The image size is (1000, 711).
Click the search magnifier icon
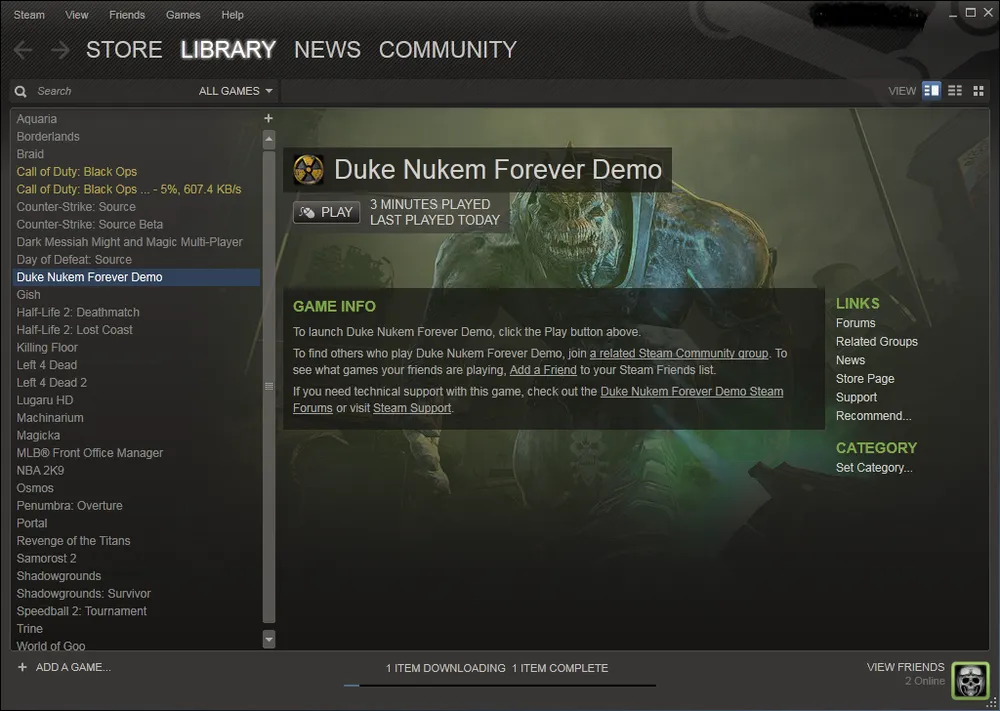pos(21,91)
